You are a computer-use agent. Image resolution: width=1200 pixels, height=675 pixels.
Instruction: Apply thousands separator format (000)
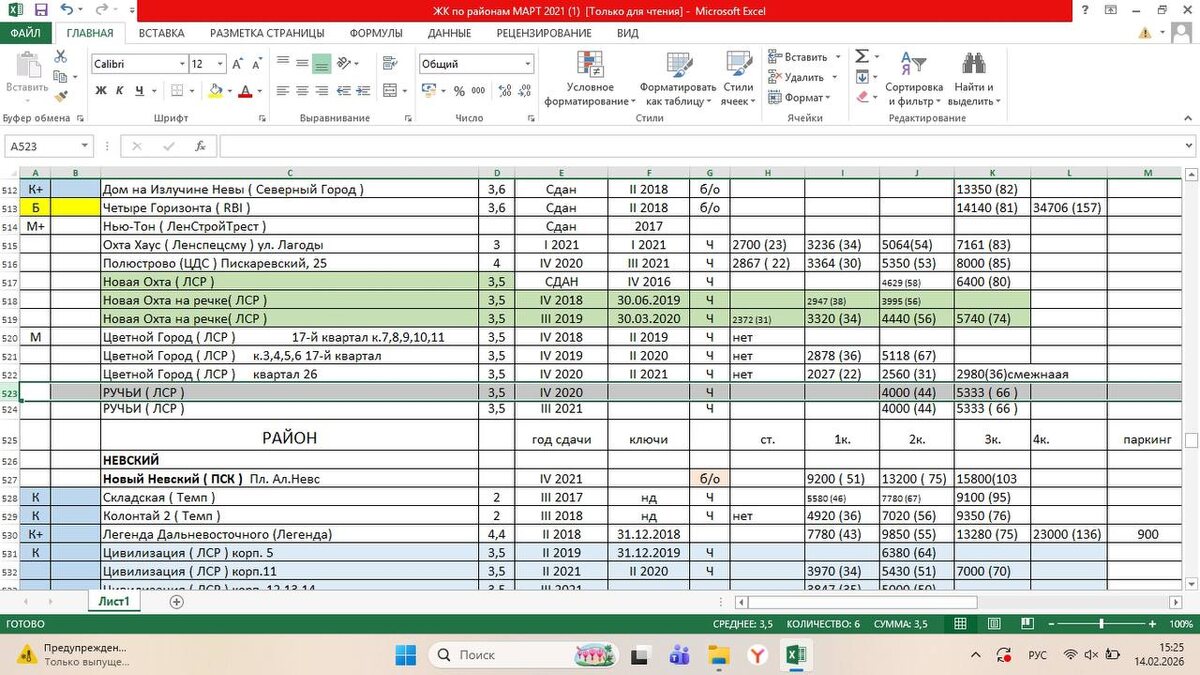click(478, 91)
